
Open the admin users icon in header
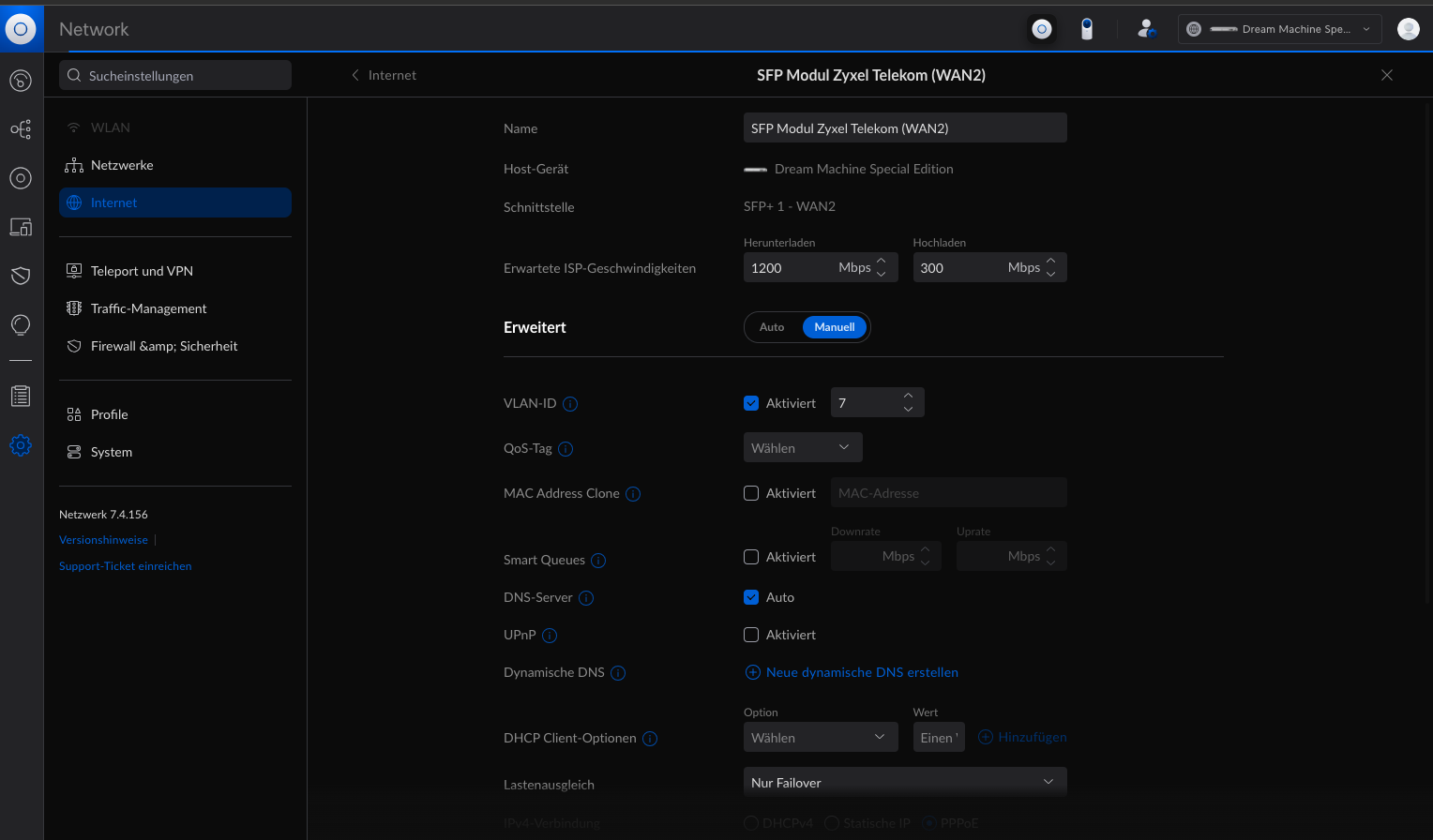[1146, 29]
